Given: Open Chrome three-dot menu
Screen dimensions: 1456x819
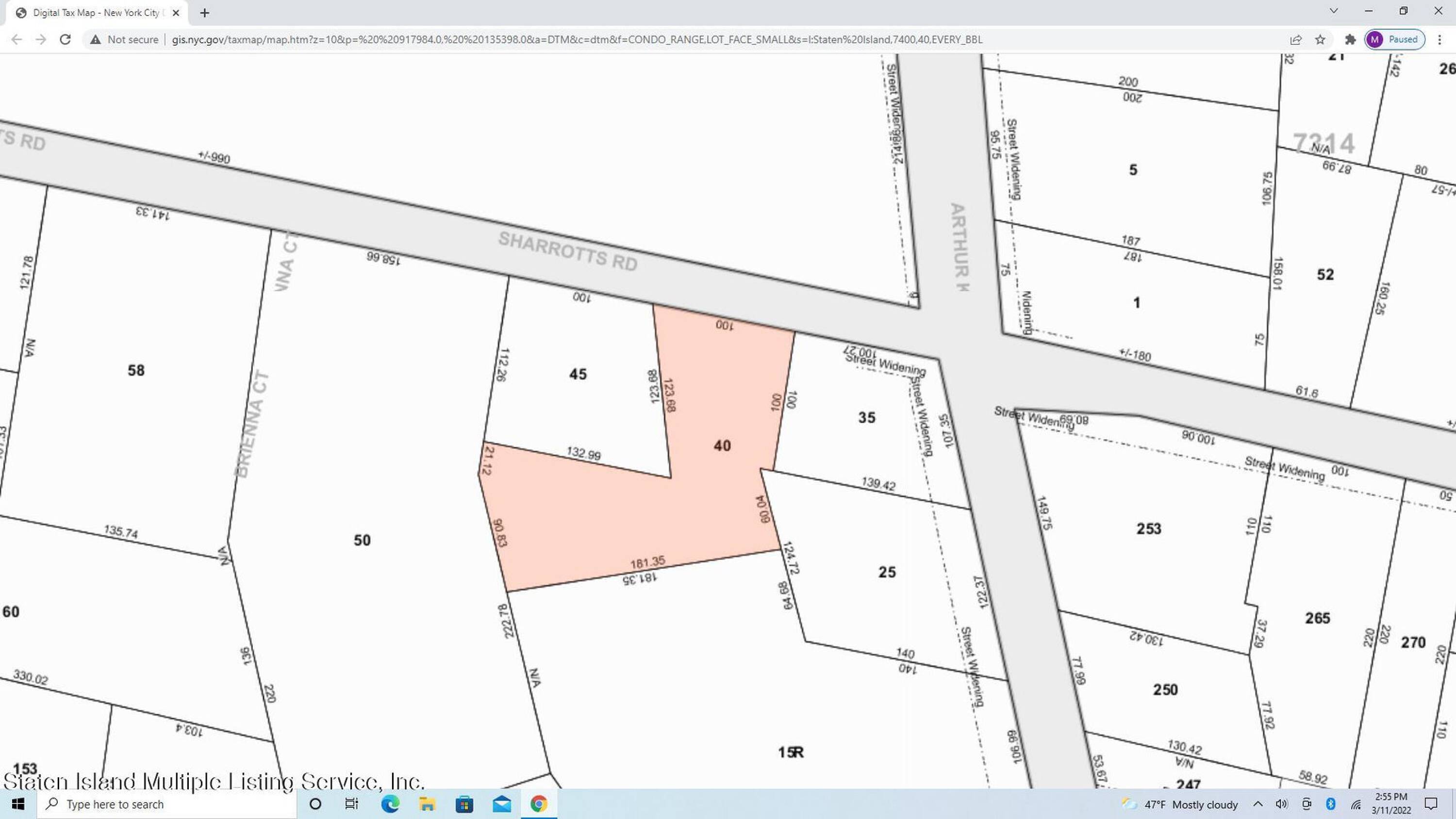Looking at the screenshot, I should coord(1439,40).
